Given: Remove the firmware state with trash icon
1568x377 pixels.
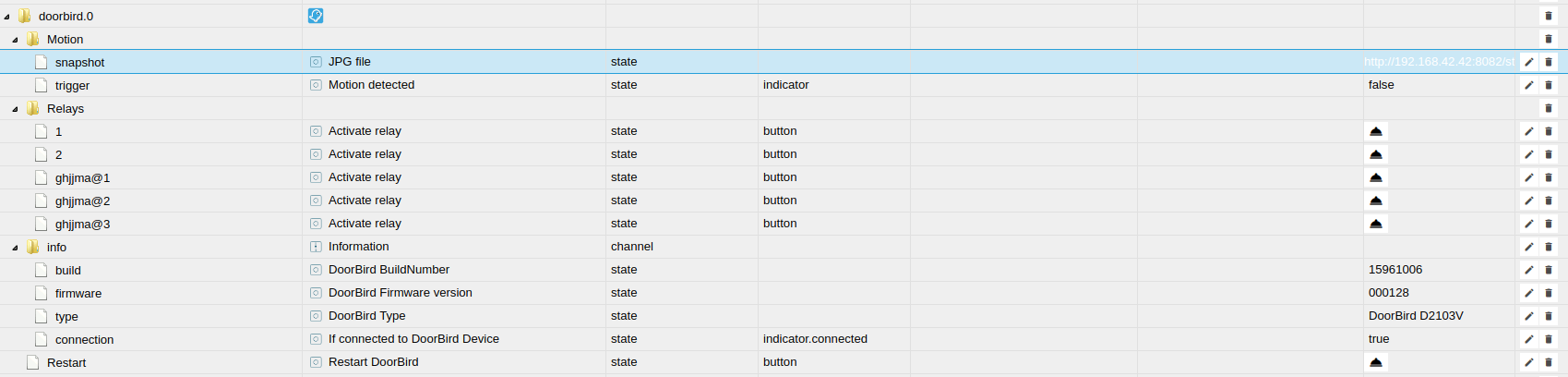Looking at the screenshot, I should click(1549, 293).
